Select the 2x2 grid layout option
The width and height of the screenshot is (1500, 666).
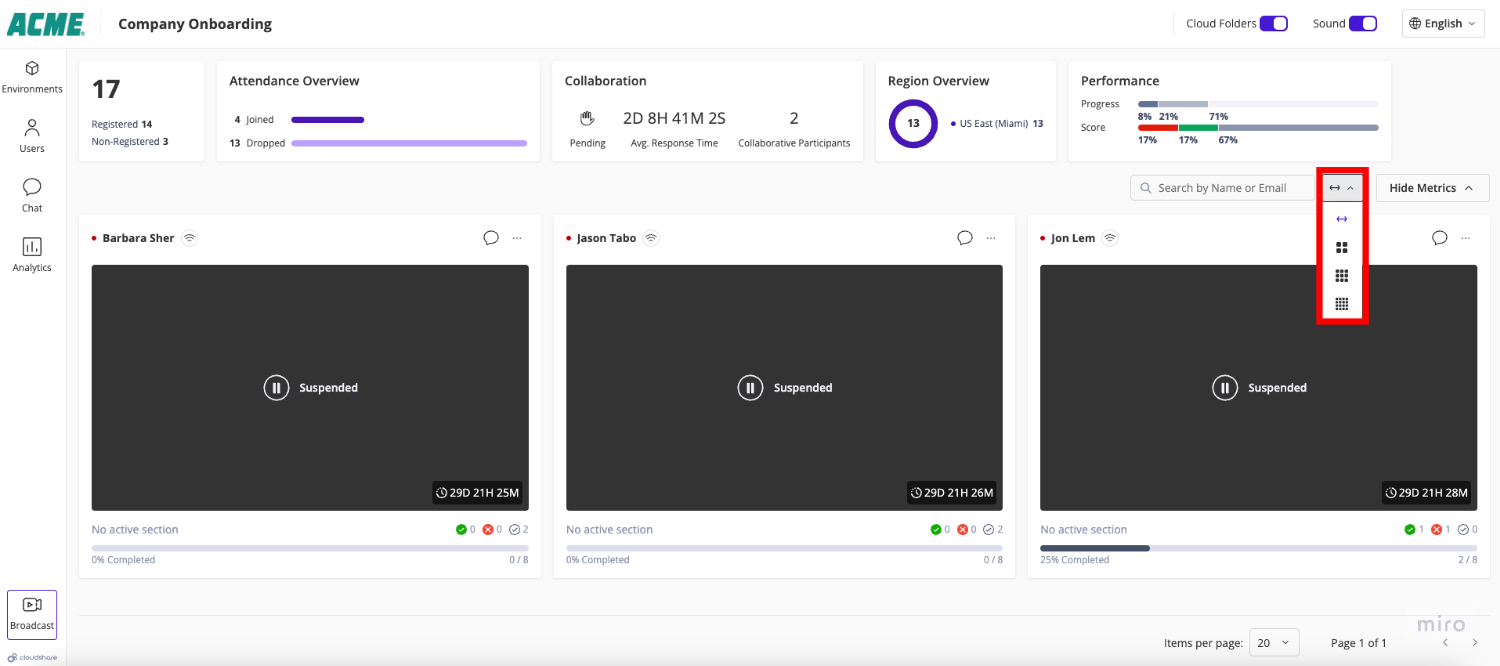click(1342, 247)
